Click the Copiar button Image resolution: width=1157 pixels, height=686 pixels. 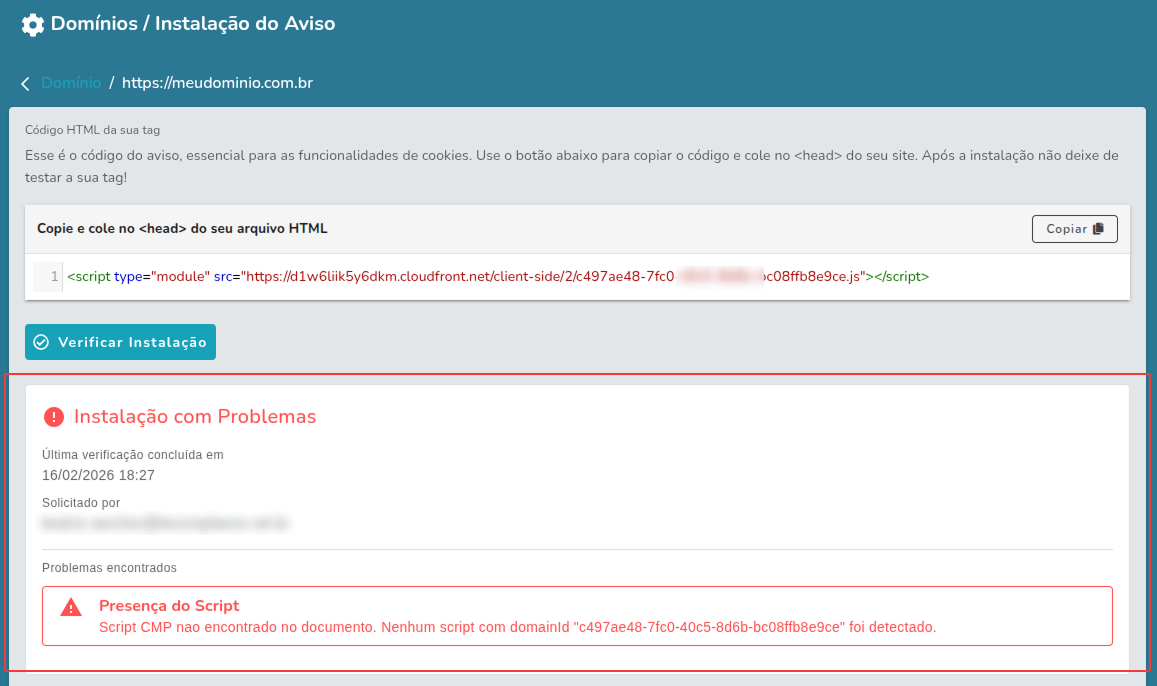coord(1074,228)
